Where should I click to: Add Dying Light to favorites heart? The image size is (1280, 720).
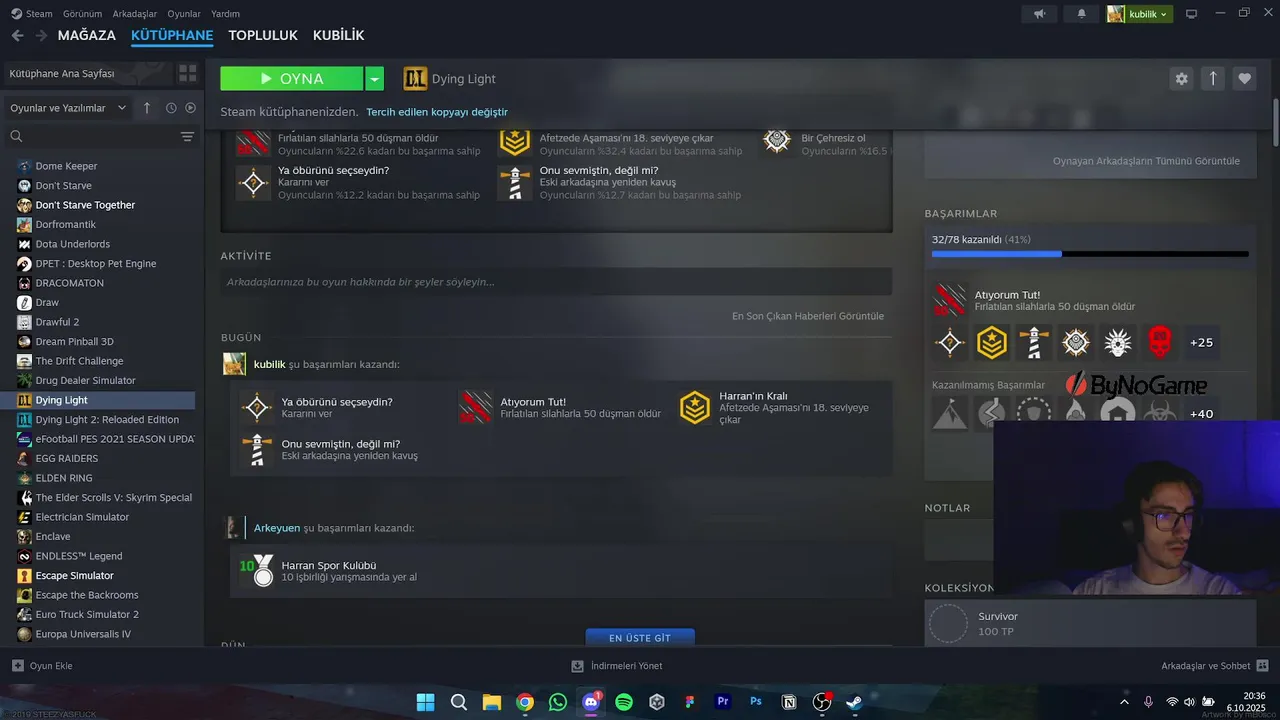click(1244, 78)
